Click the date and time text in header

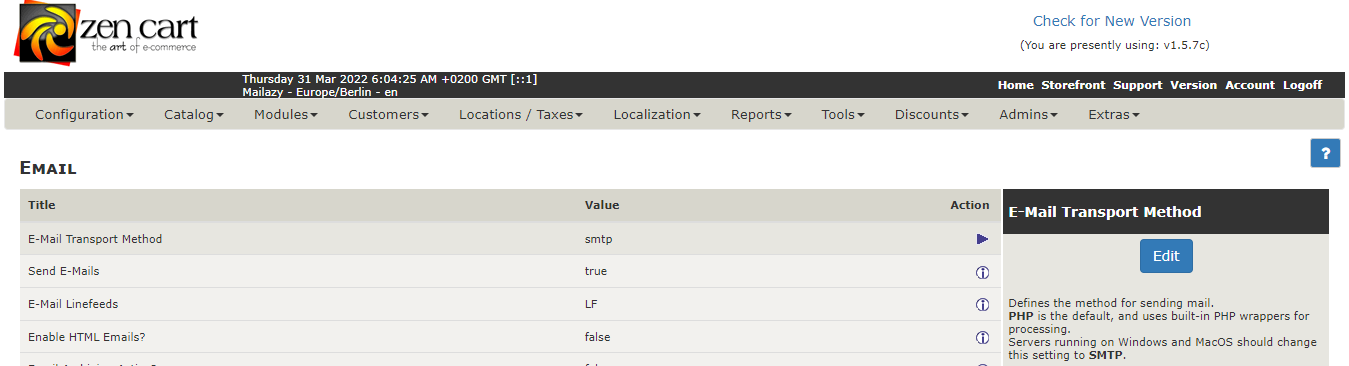[390, 79]
